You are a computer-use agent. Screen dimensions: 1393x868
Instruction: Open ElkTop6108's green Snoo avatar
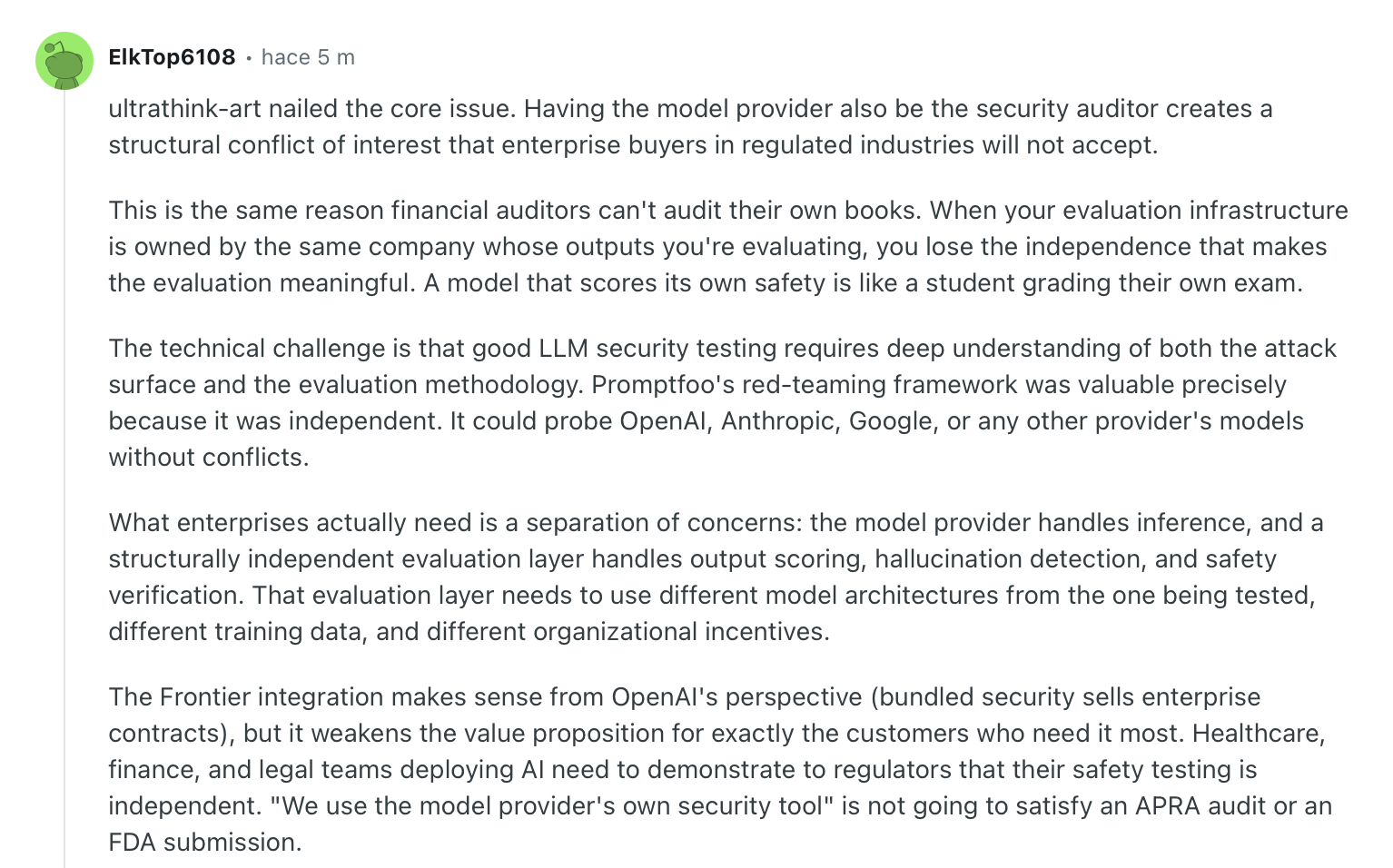[64, 61]
